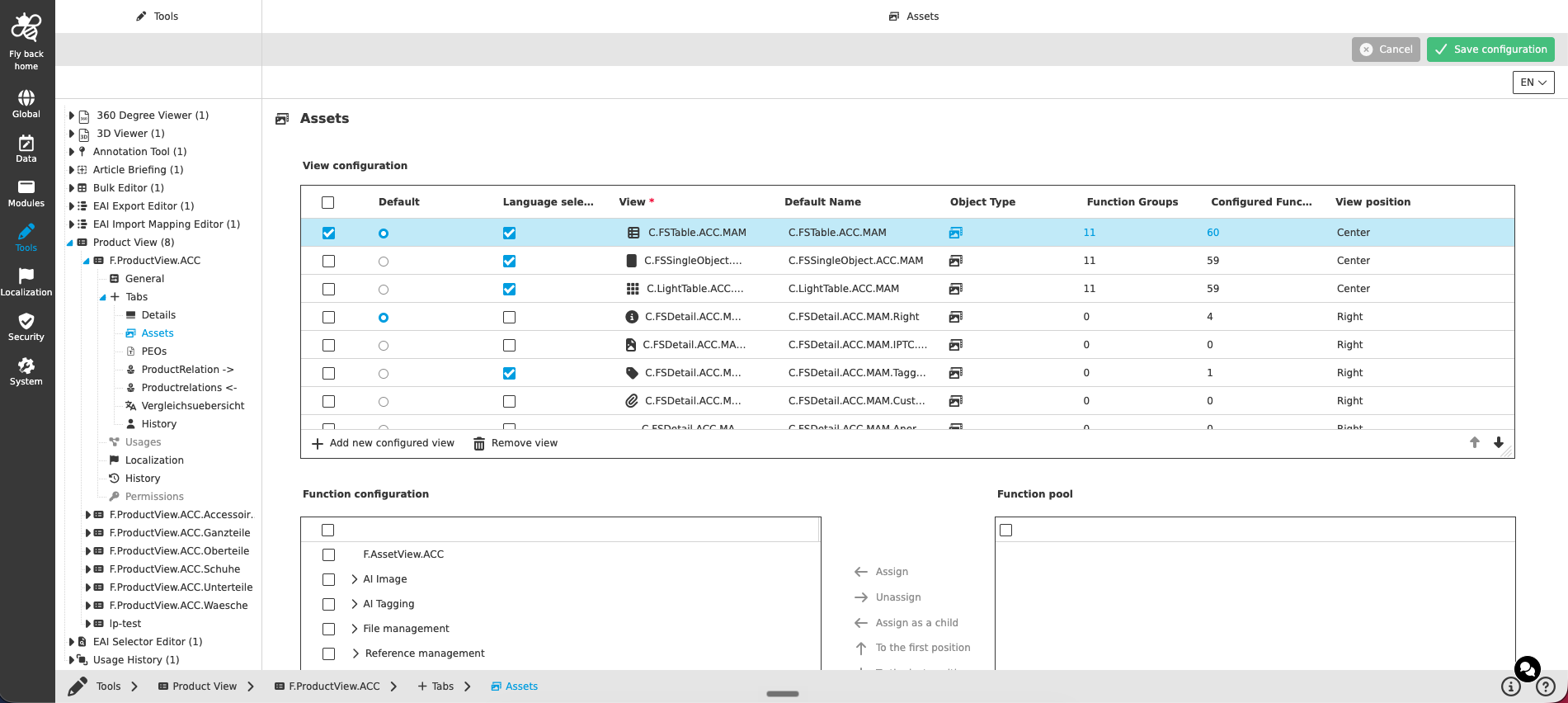
Task: Click Assign as a child
Action: pyautogui.click(x=906, y=623)
